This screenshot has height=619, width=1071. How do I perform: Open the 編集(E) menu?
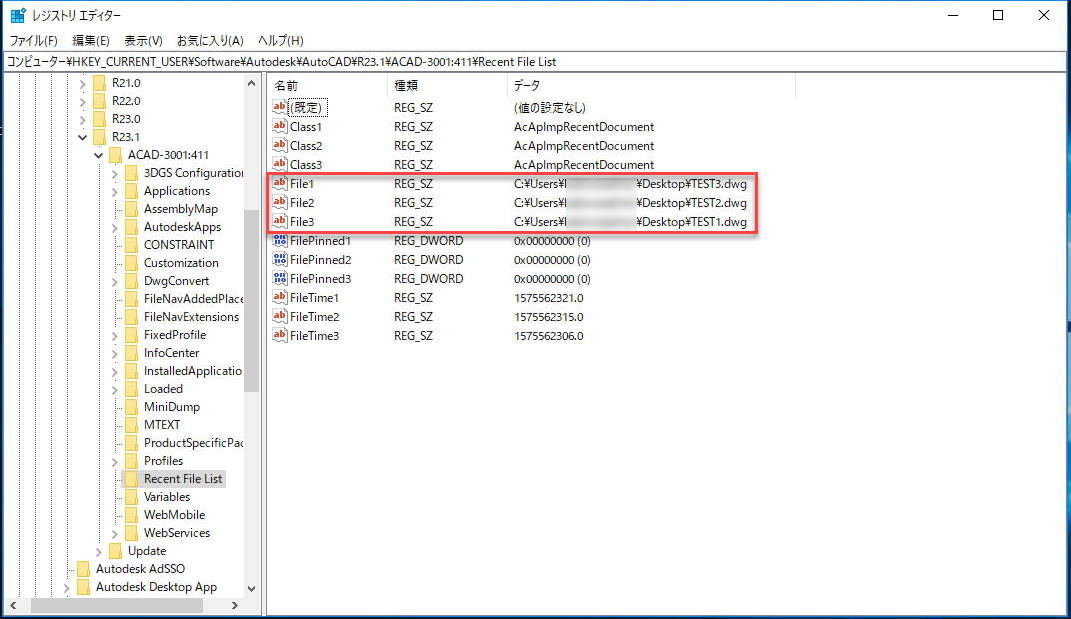(x=91, y=40)
